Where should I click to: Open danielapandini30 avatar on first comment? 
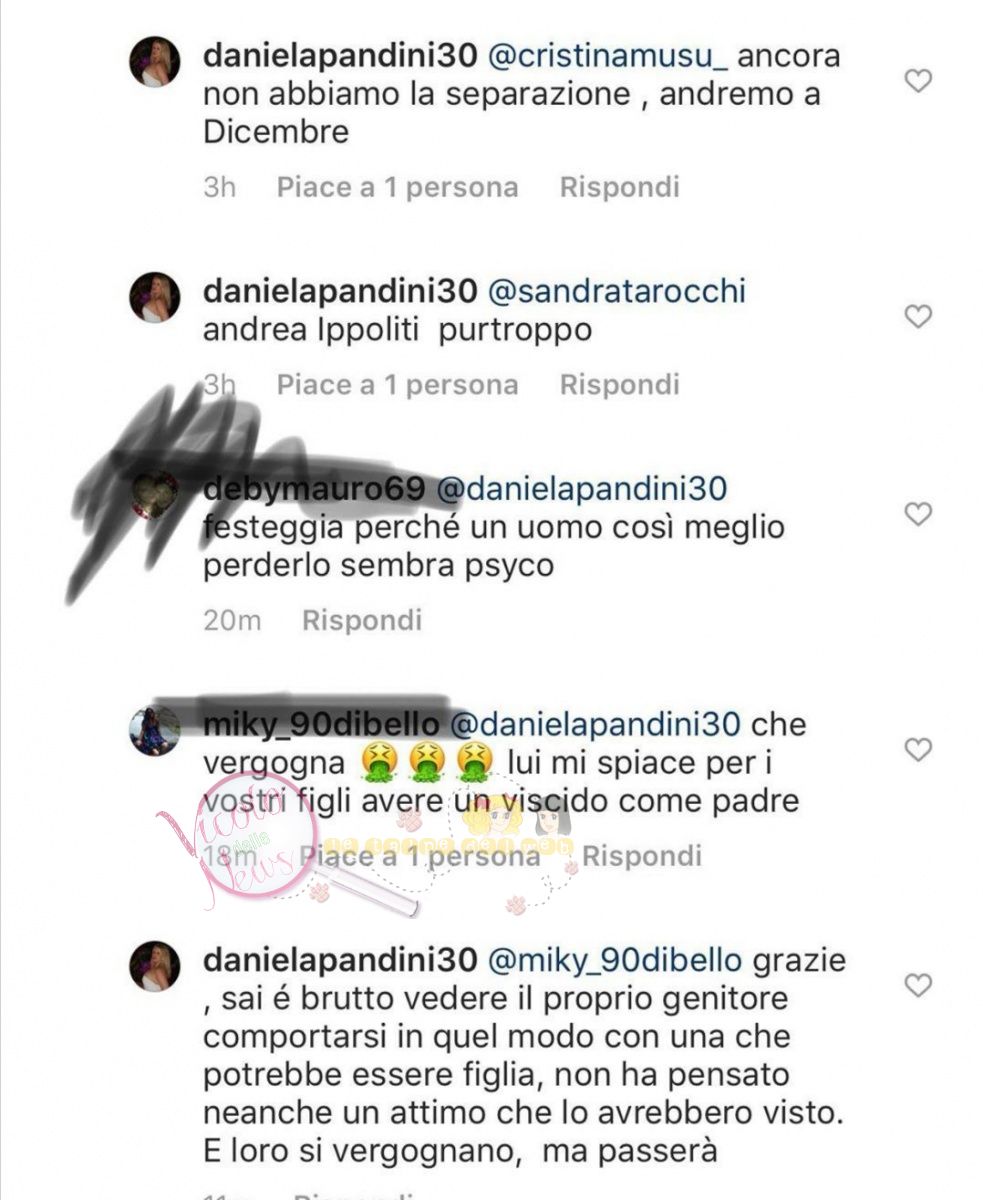pos(155,62)
